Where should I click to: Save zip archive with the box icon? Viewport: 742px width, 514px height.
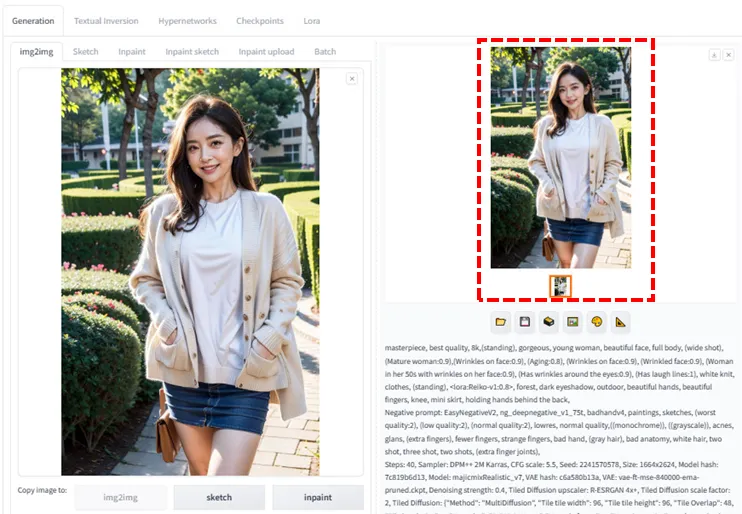(x=548, y=322)
